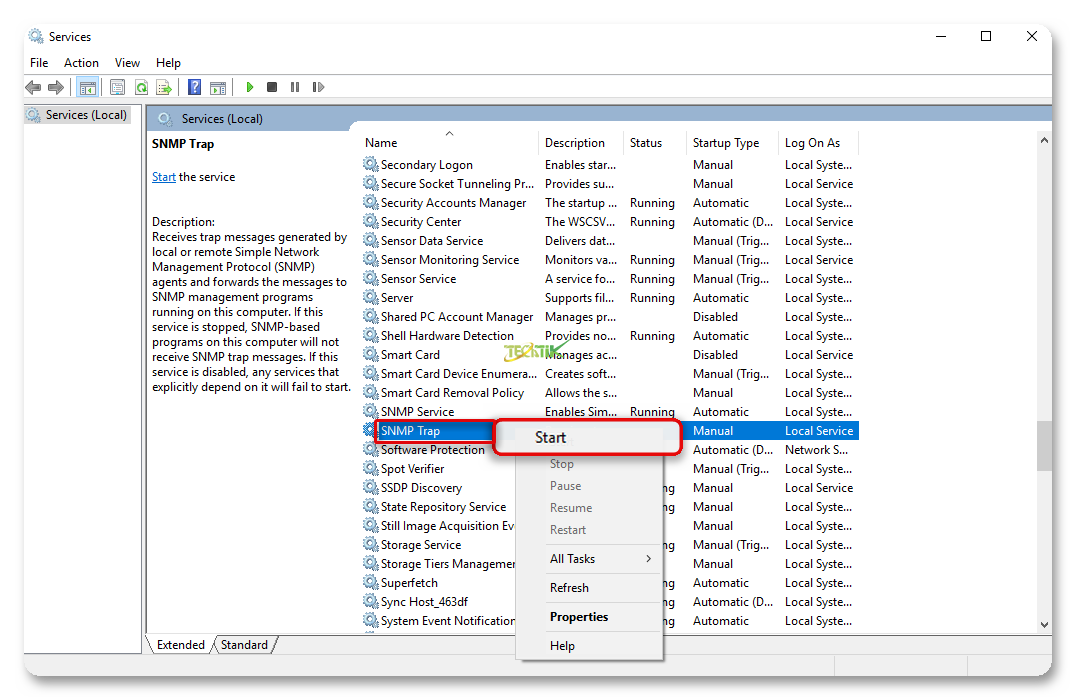Click the Start the service link
This screenshot has height=700, width=1076.
[163, 177]
